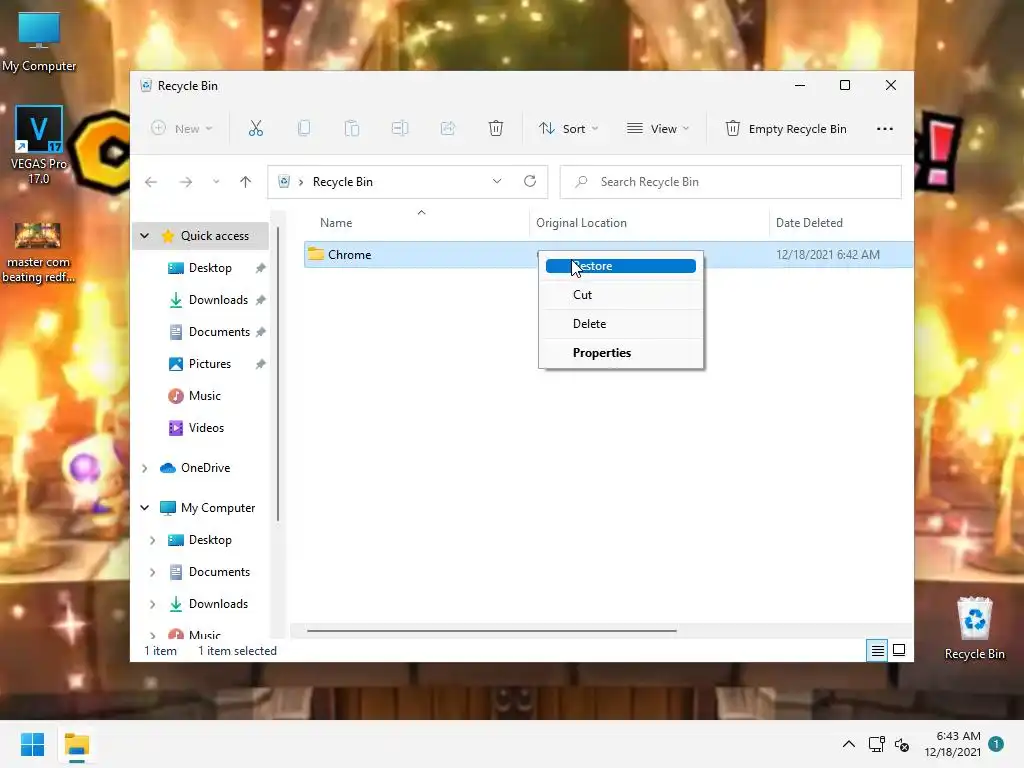Viewport: 1024px width, 768px height.
Task: Collapse My Computer tree node
Action: pyautogui.click(x=145, y=508)
